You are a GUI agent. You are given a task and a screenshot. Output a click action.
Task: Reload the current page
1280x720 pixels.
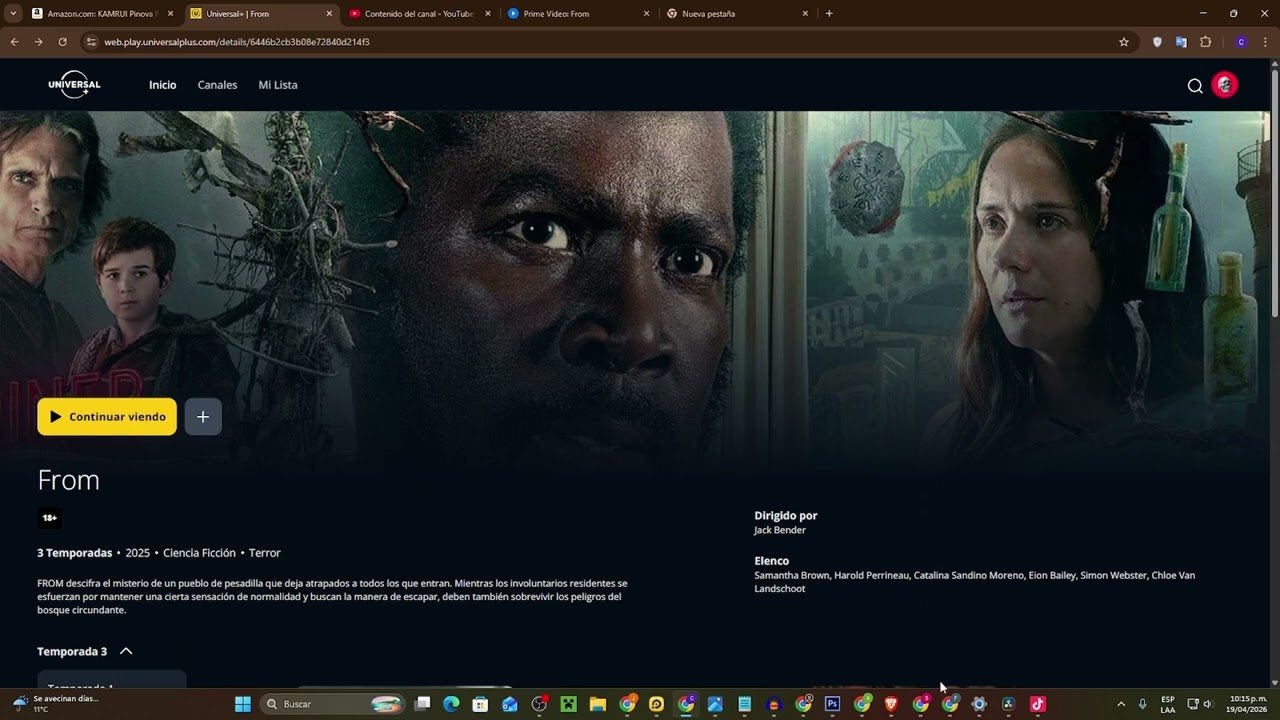(x=62, y=42)
